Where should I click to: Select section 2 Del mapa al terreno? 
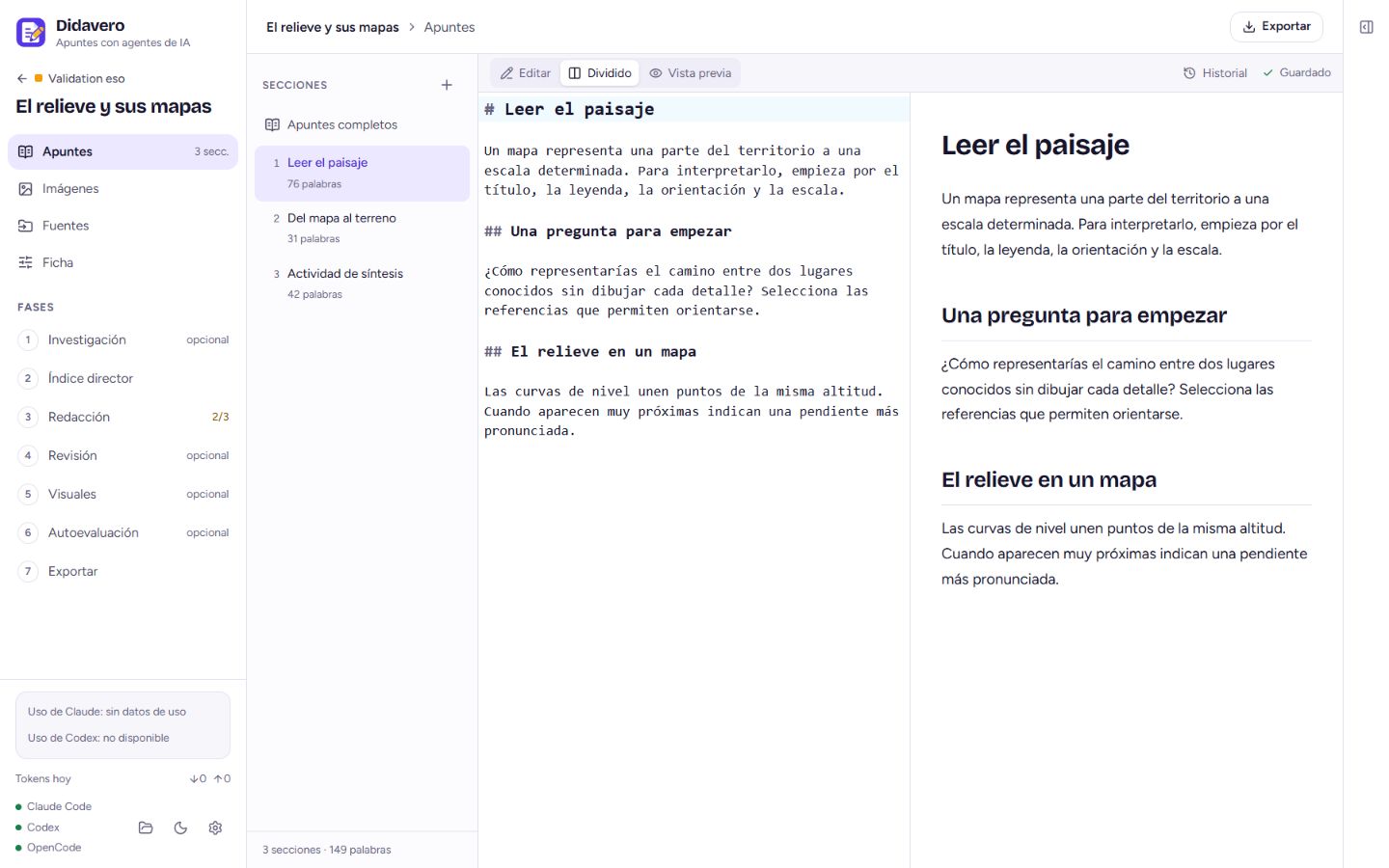click(362, 229)
